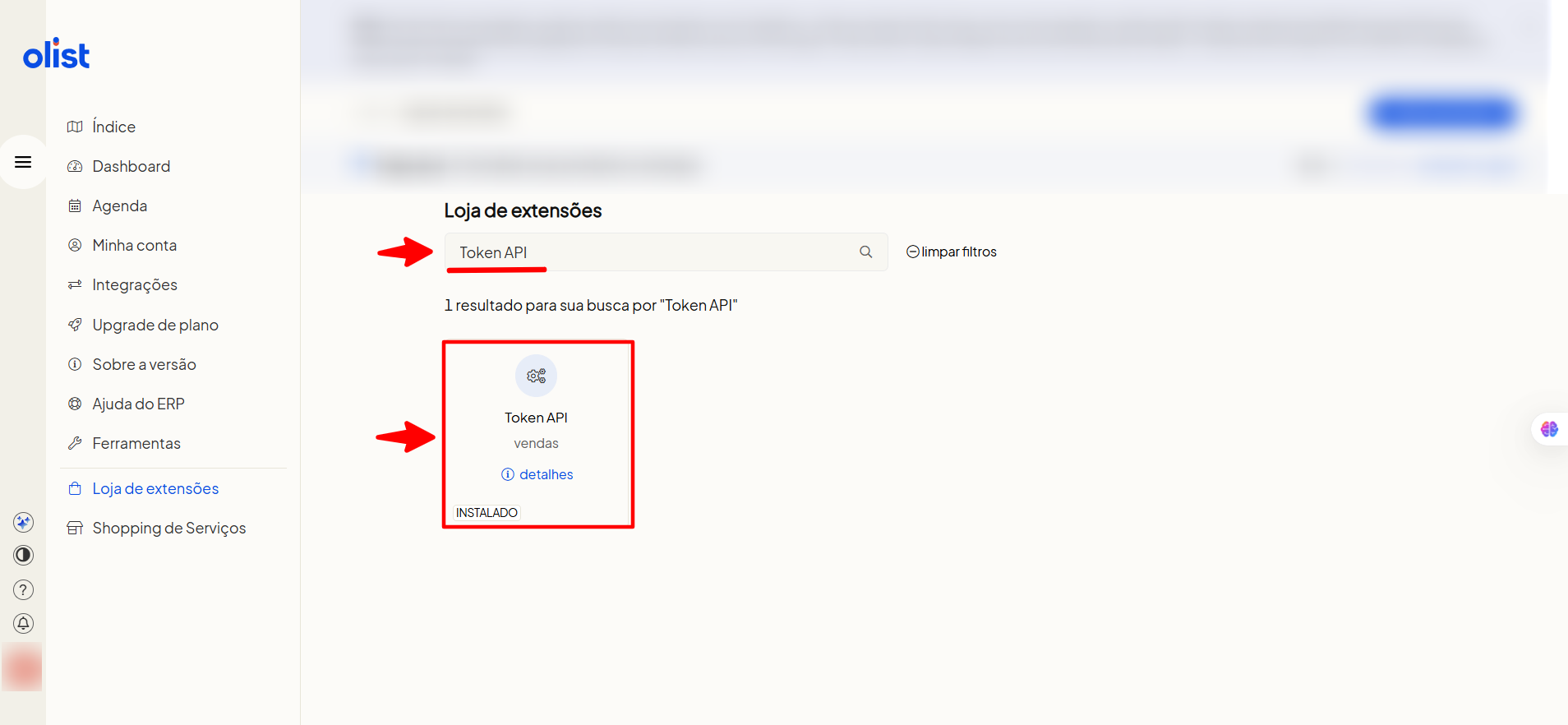Open detalhes link on Token API card
The image size is (1568, 725).
[x=537, y=474]
